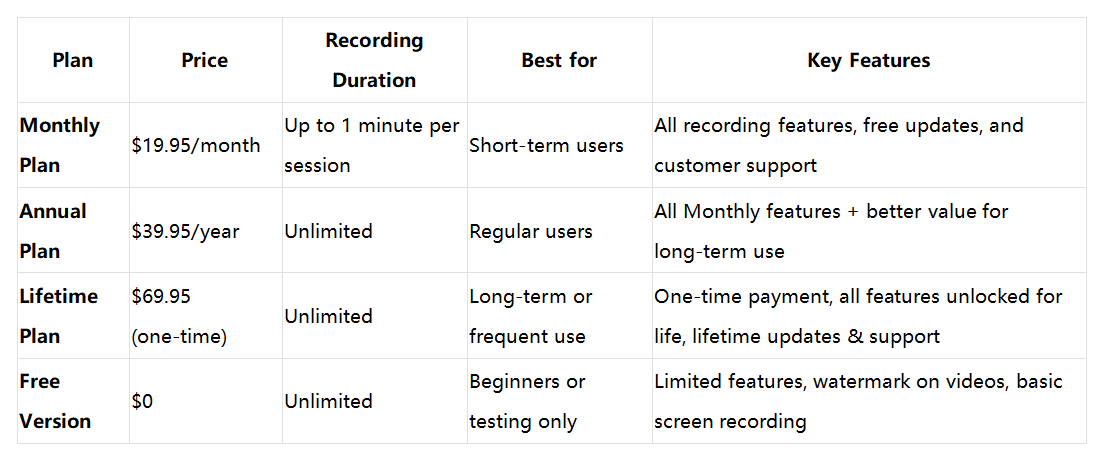Click the "Regular users" cell

point(530,231)
